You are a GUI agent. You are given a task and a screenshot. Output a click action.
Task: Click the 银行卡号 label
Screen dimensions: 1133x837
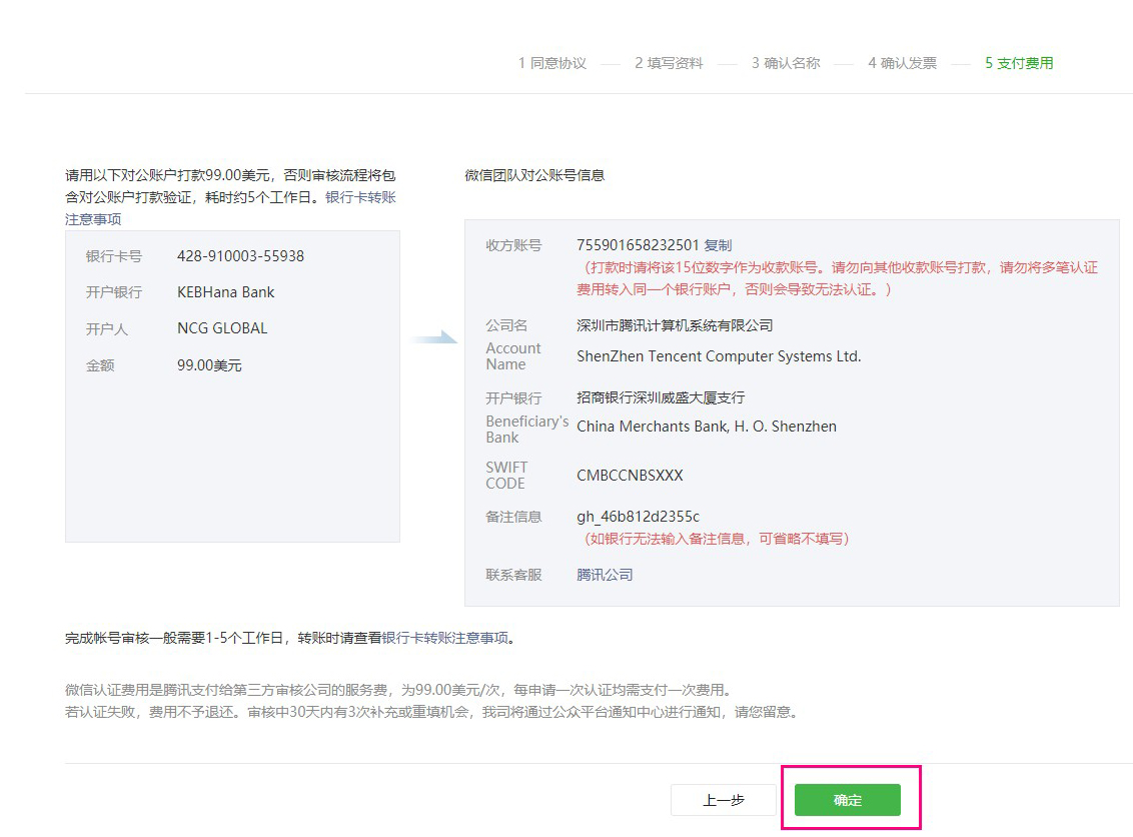113,256
